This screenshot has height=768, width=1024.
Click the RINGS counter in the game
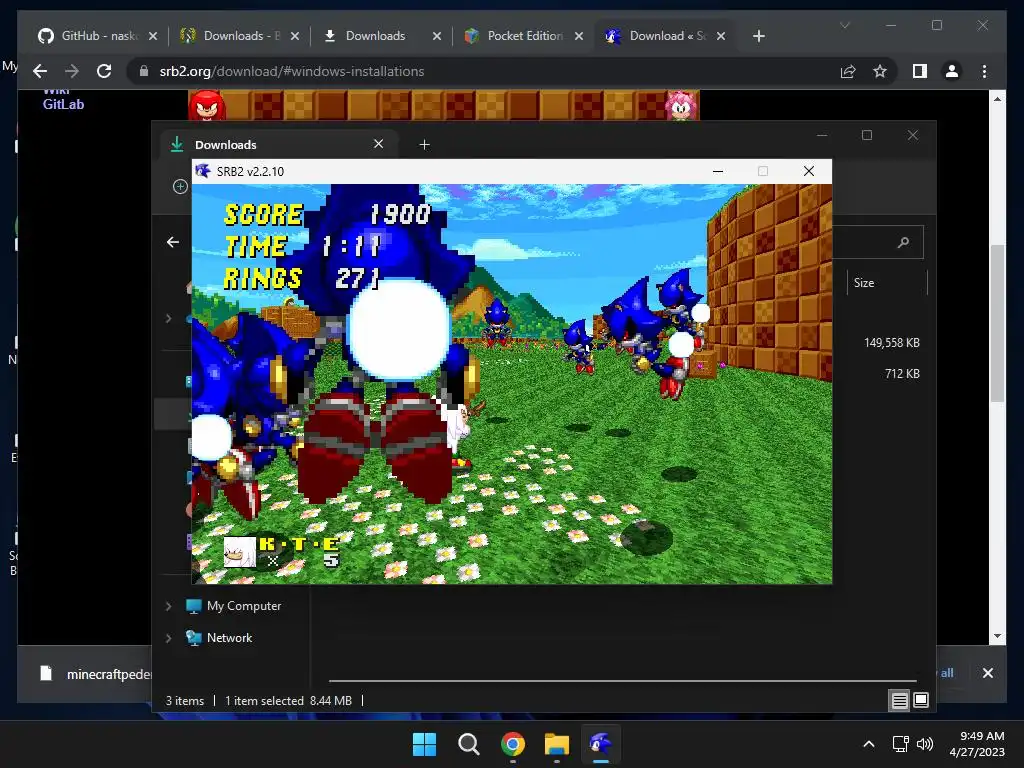coord(302,278)
